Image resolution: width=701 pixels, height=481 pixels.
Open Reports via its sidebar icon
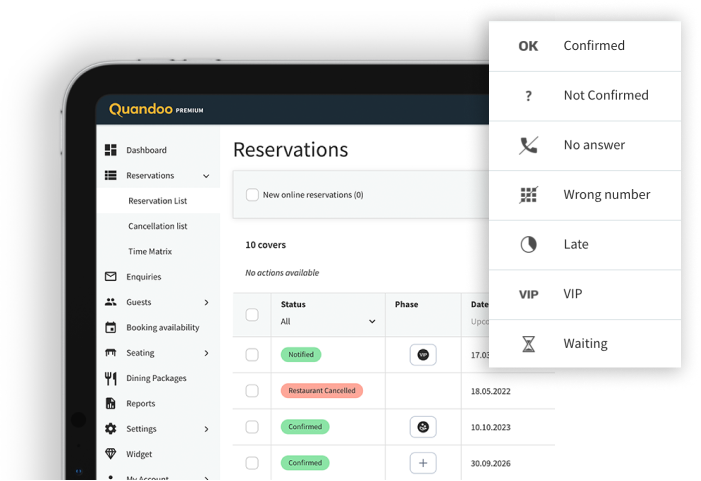pos(111,404)
